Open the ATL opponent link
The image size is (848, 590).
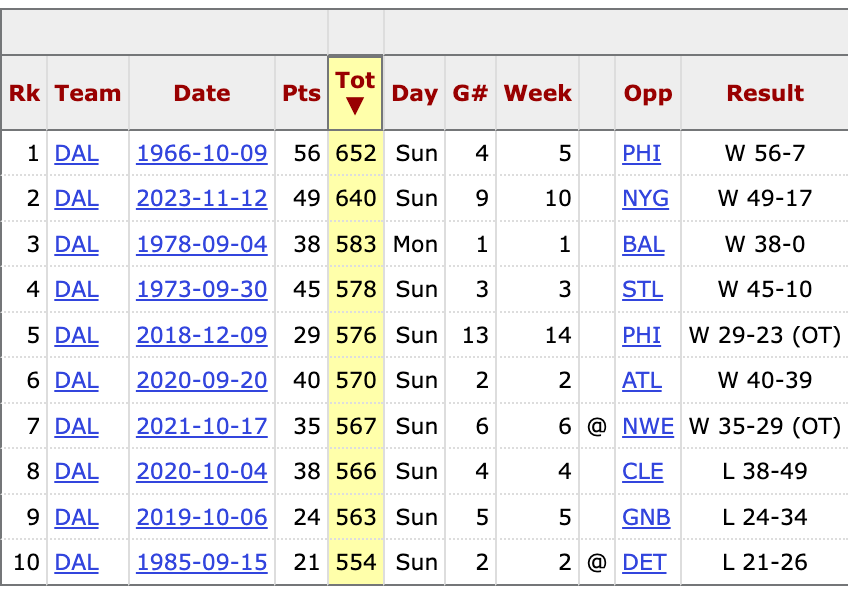point(642,380)
